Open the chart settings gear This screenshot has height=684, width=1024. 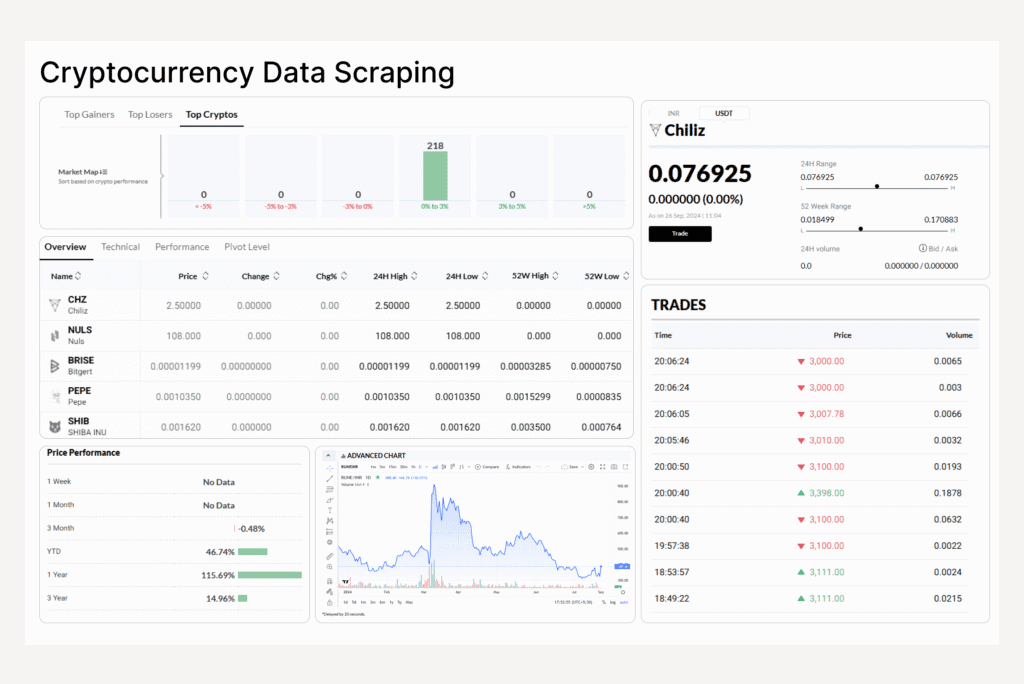pyautogui.click(x=590, y=467)
